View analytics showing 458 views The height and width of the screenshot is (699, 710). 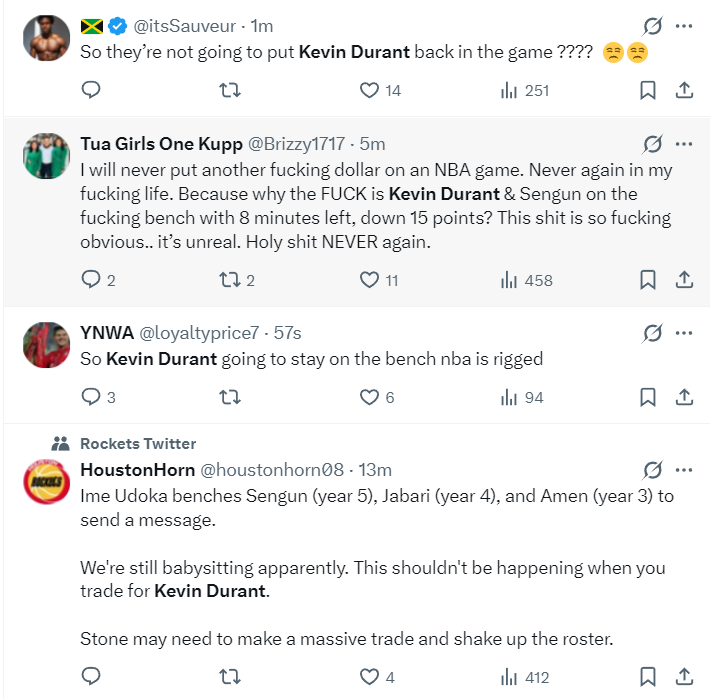coord(526,280)
